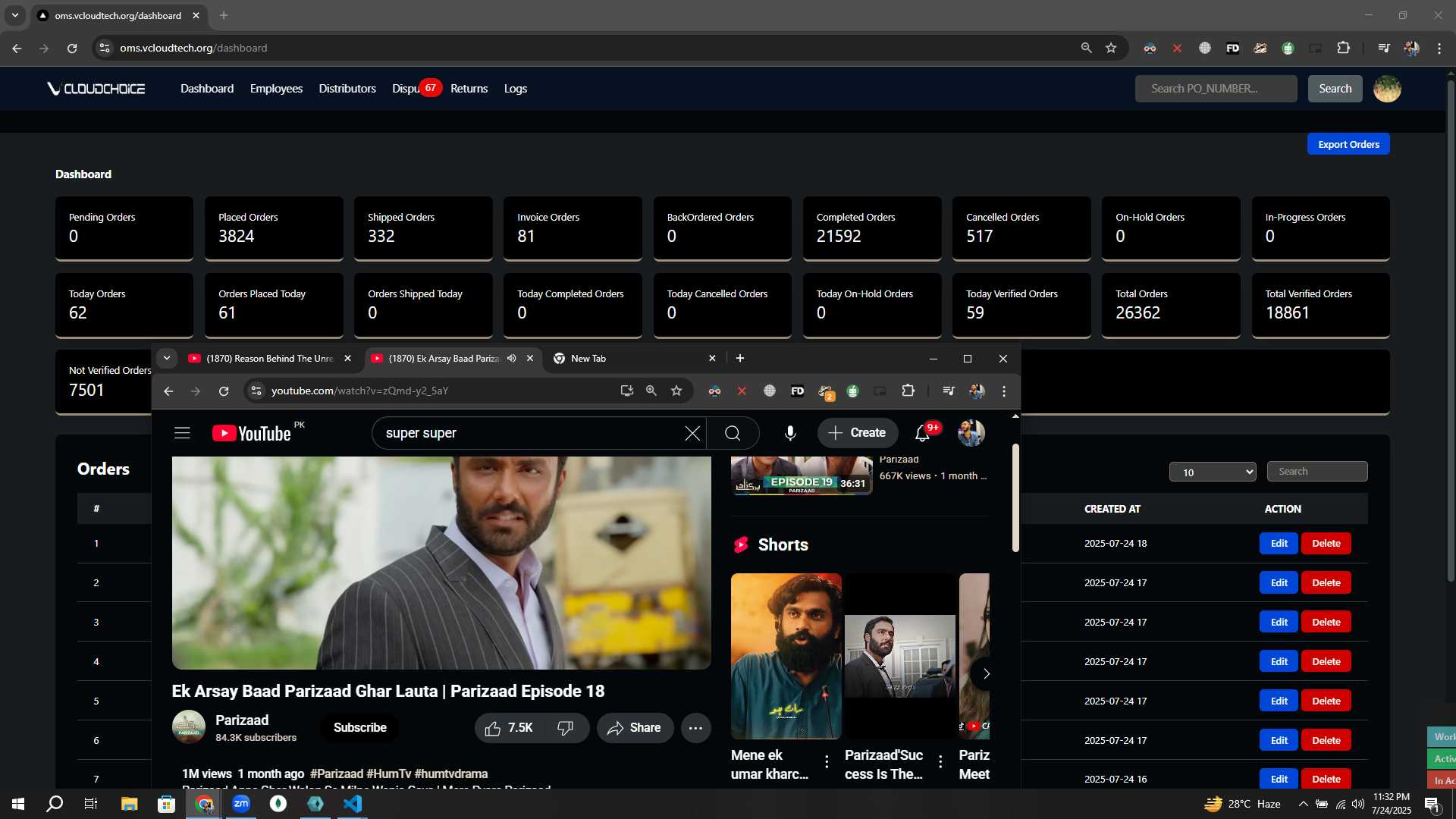Click Search button next to PO_NUMBER field
The height and width of the screenshot is (819, 1456).
[1335, 89]
